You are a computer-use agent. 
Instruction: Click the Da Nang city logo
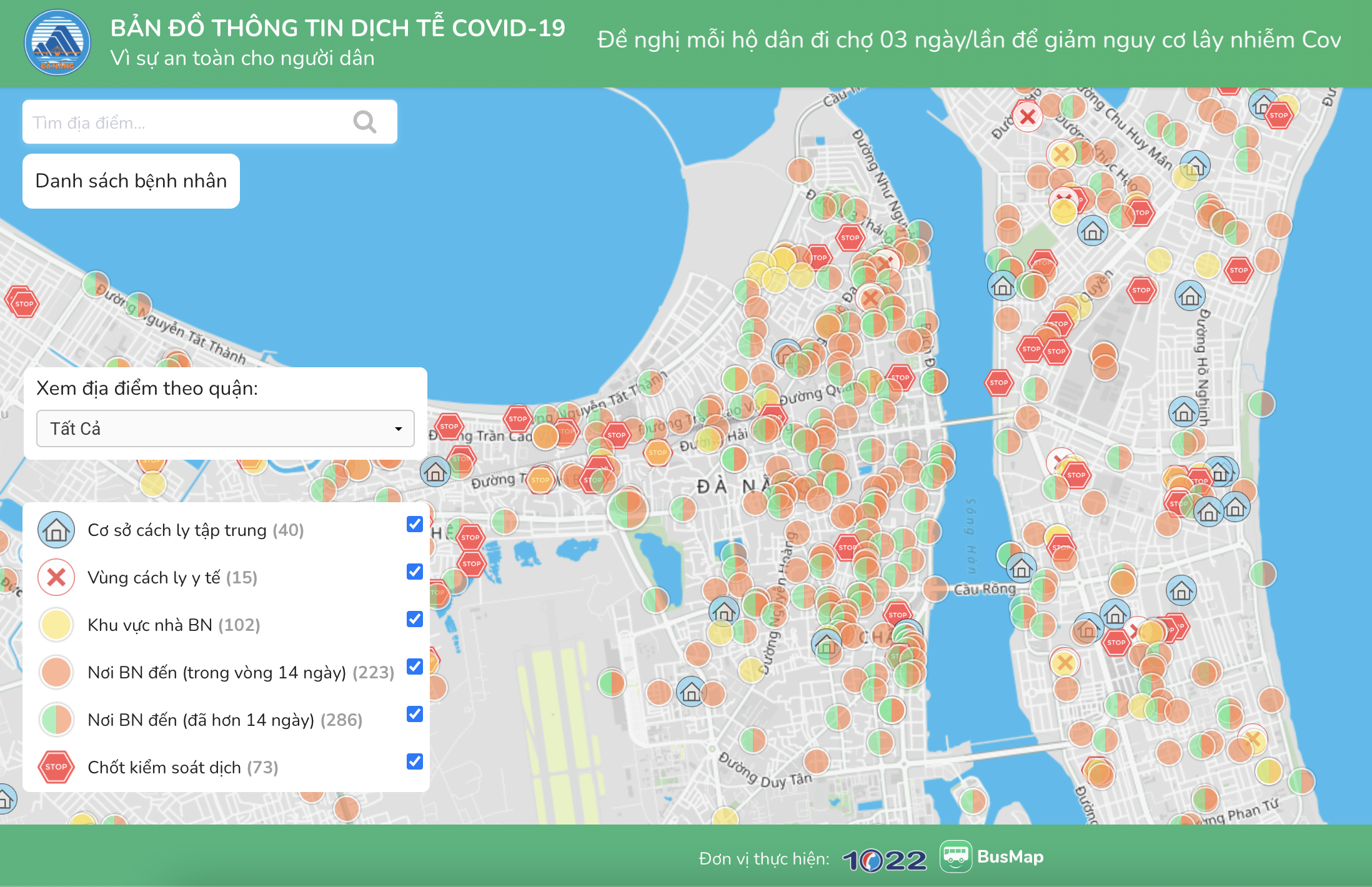click(x=57, y=42)
